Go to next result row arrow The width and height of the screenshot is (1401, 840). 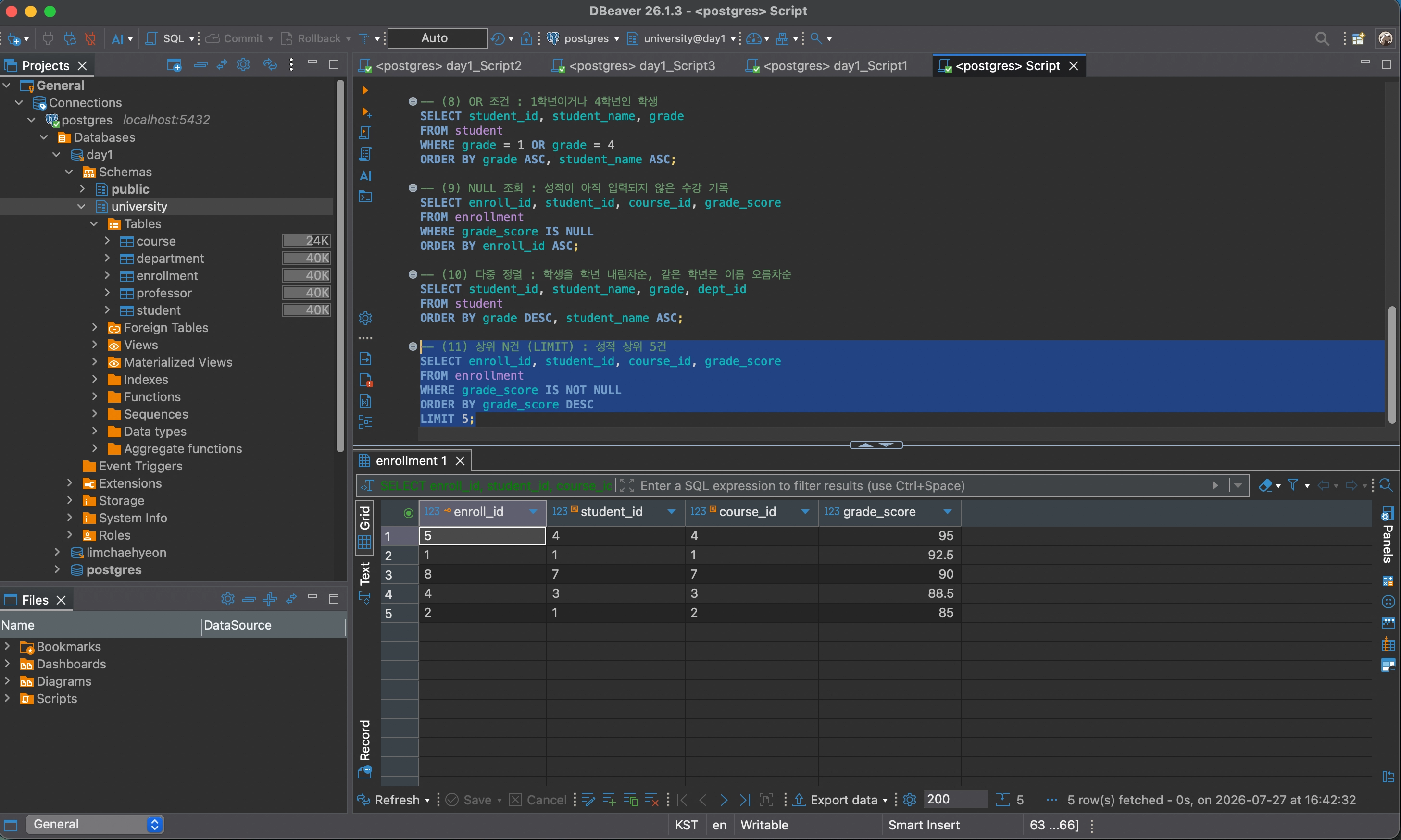click(x=724, y=800)
